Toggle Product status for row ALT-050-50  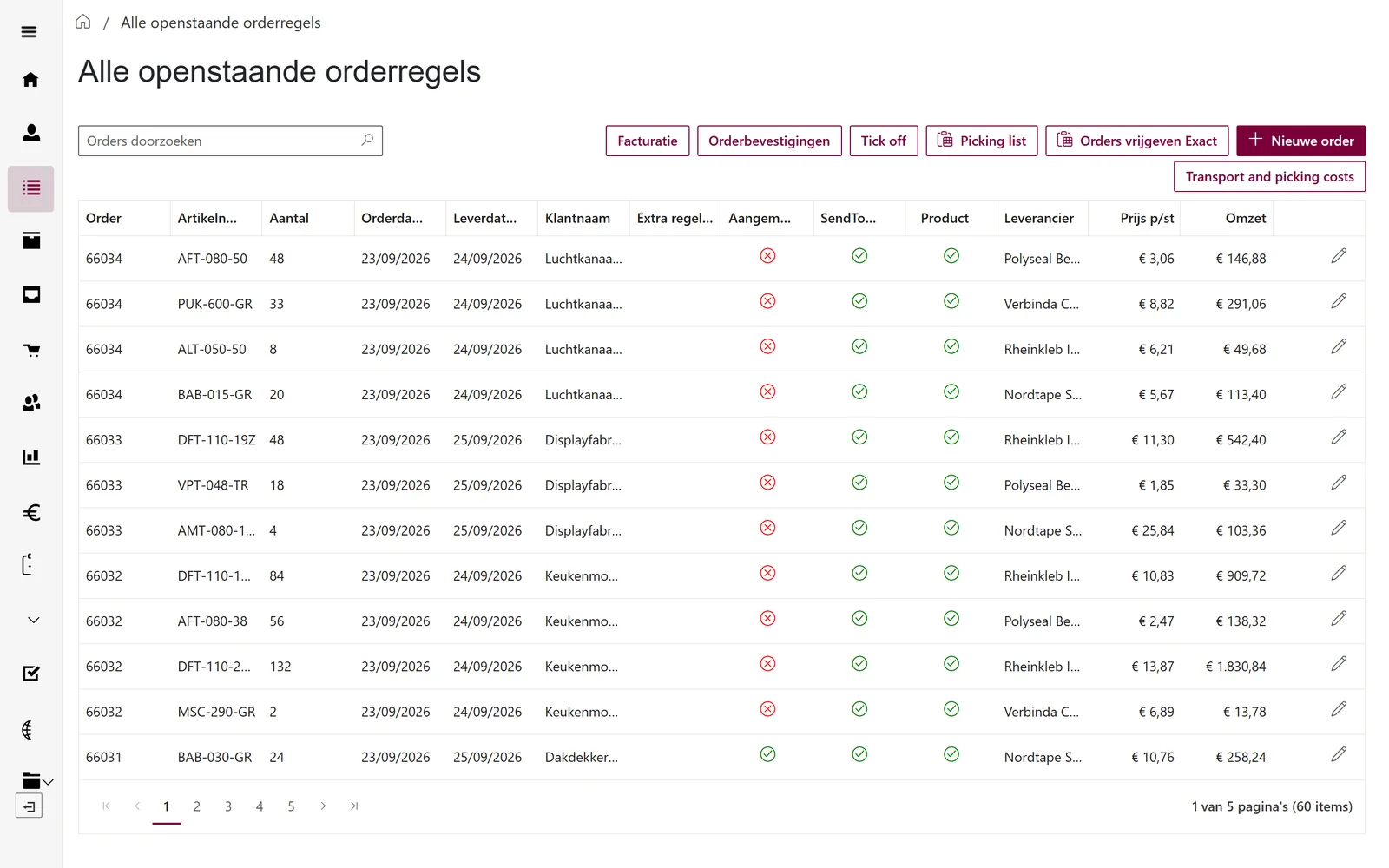click(951, 346)
